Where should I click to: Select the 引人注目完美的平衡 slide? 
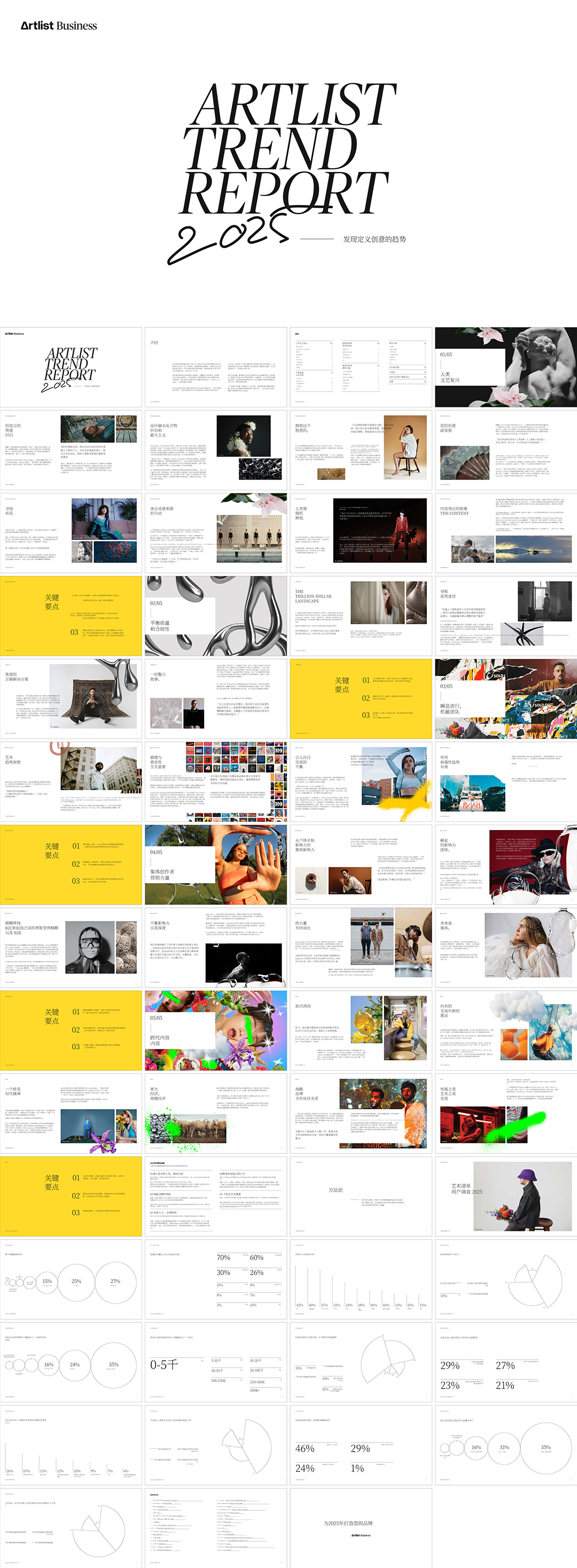coord(361,782)
